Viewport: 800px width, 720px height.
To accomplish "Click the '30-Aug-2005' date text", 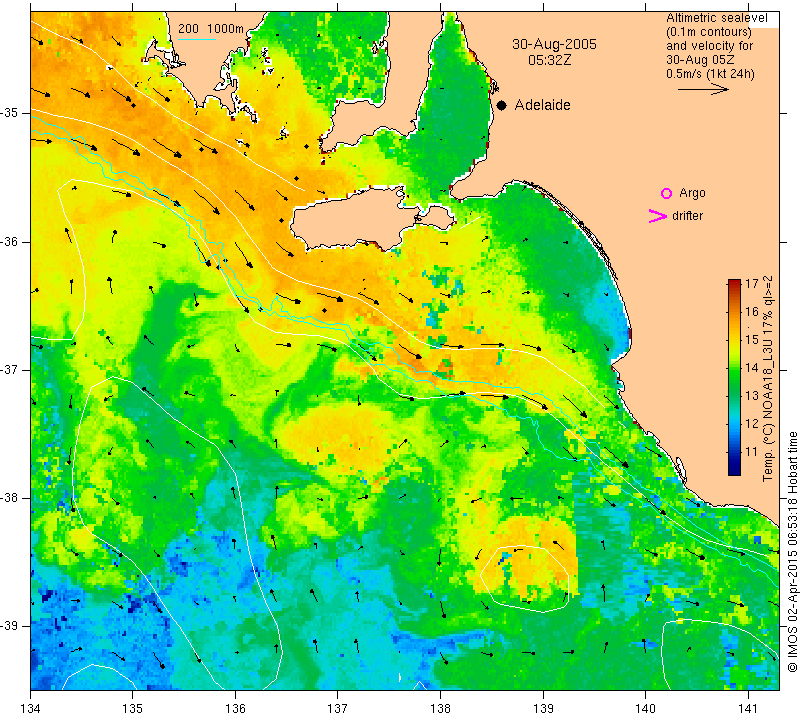I will (555, 44).
